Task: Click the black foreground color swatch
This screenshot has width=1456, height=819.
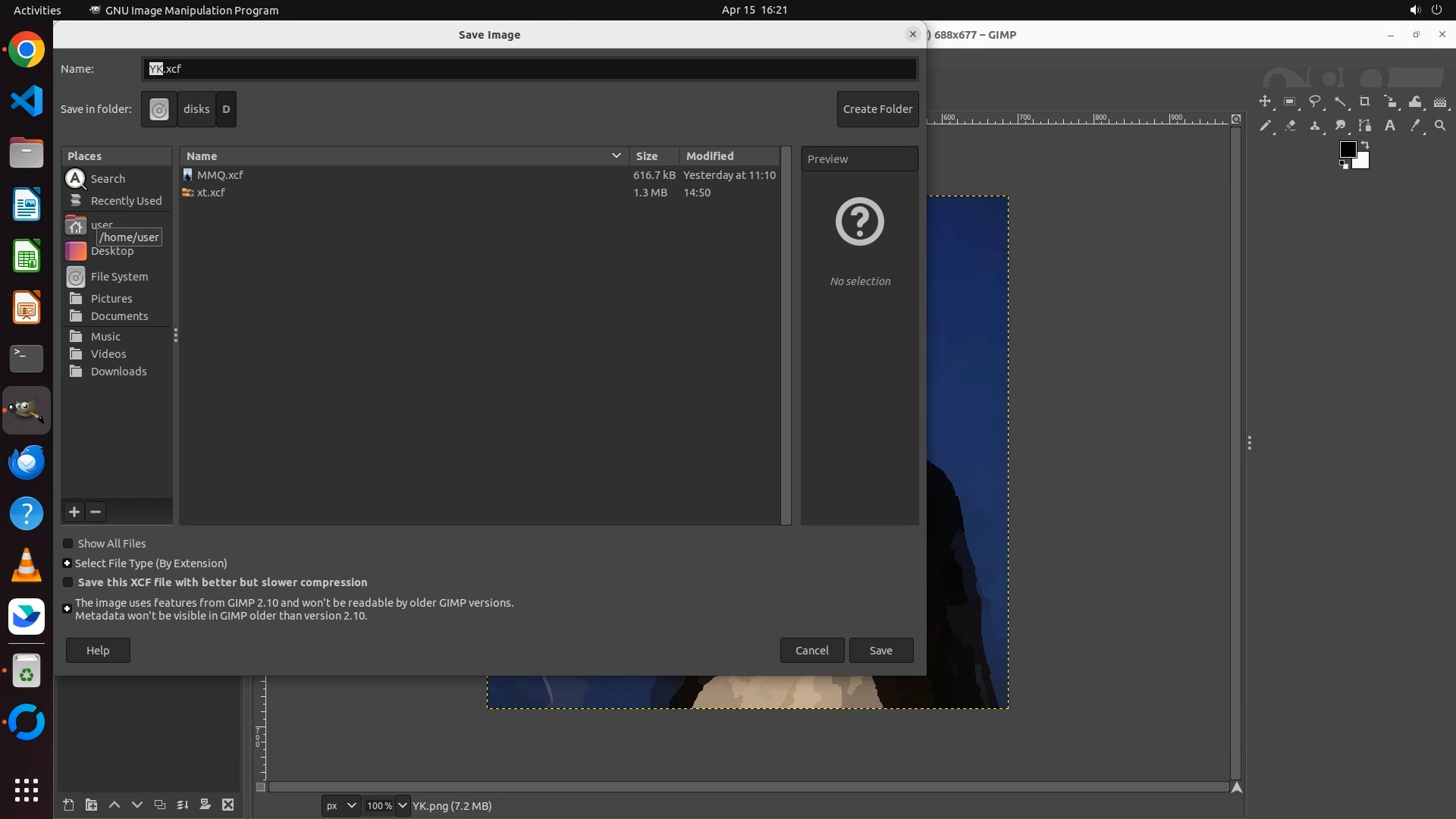Action: pos(1348,149)
